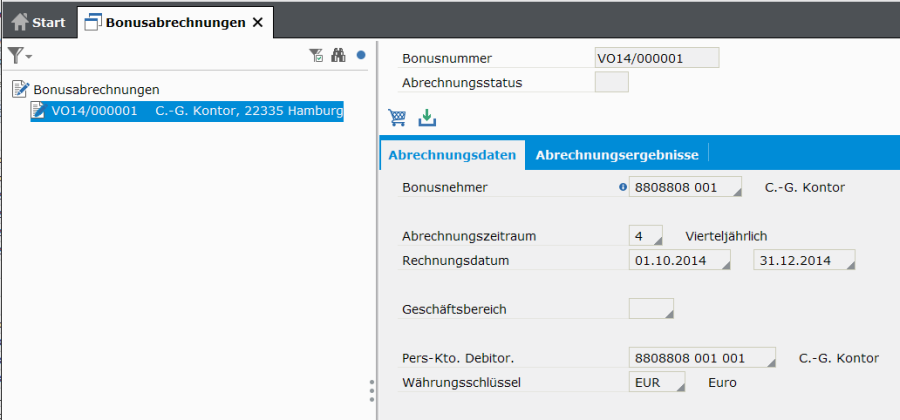Click the shopping cart icon
Image resolution: width=900 pixels, height=420 pixels.
tap(398, 118)
